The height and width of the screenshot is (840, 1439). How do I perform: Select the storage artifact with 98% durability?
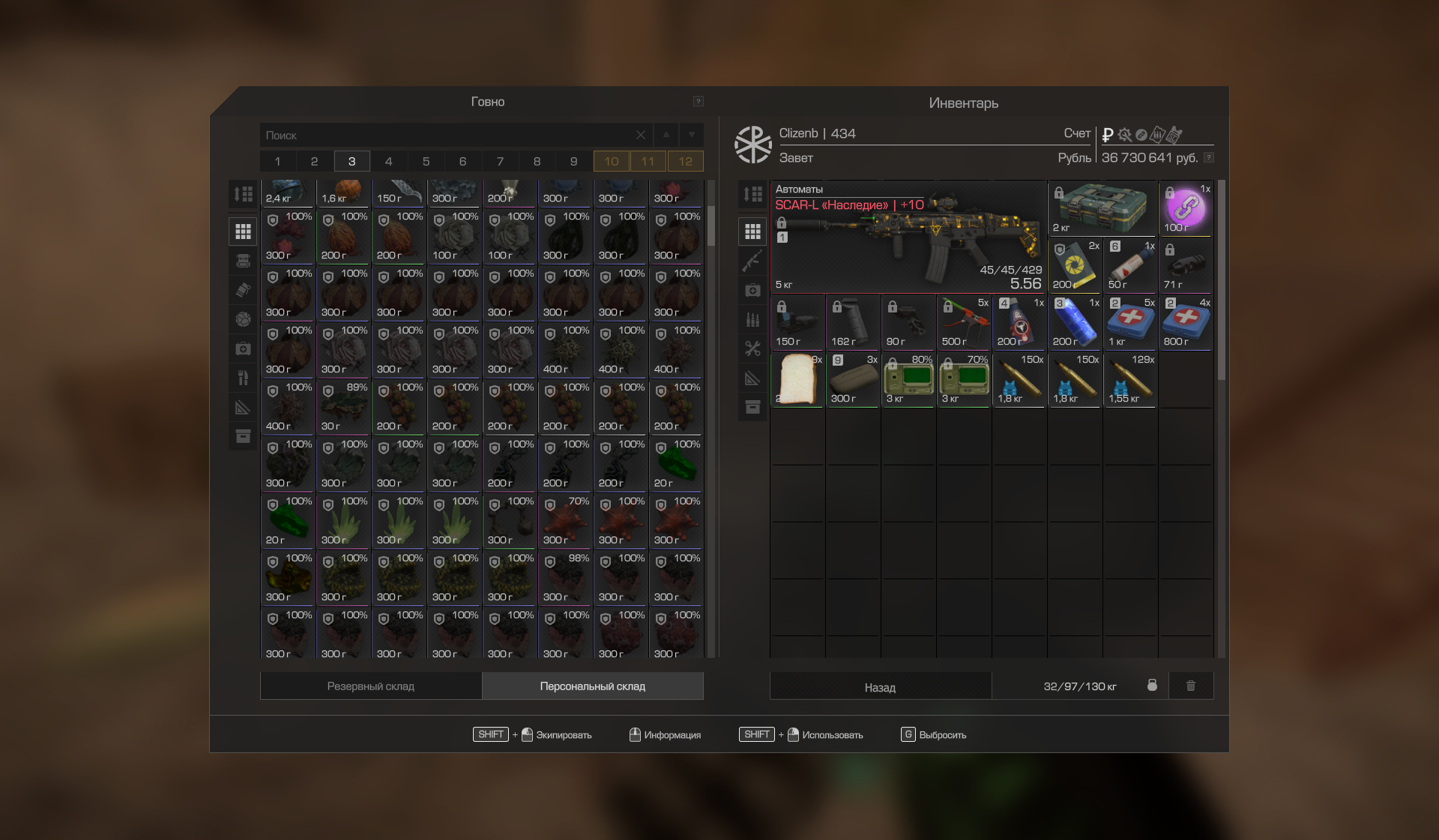click(565, 577)
